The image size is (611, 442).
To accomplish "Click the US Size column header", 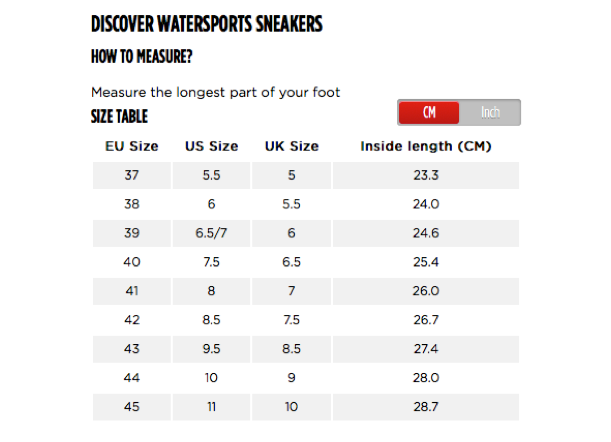I will point(211,146).
